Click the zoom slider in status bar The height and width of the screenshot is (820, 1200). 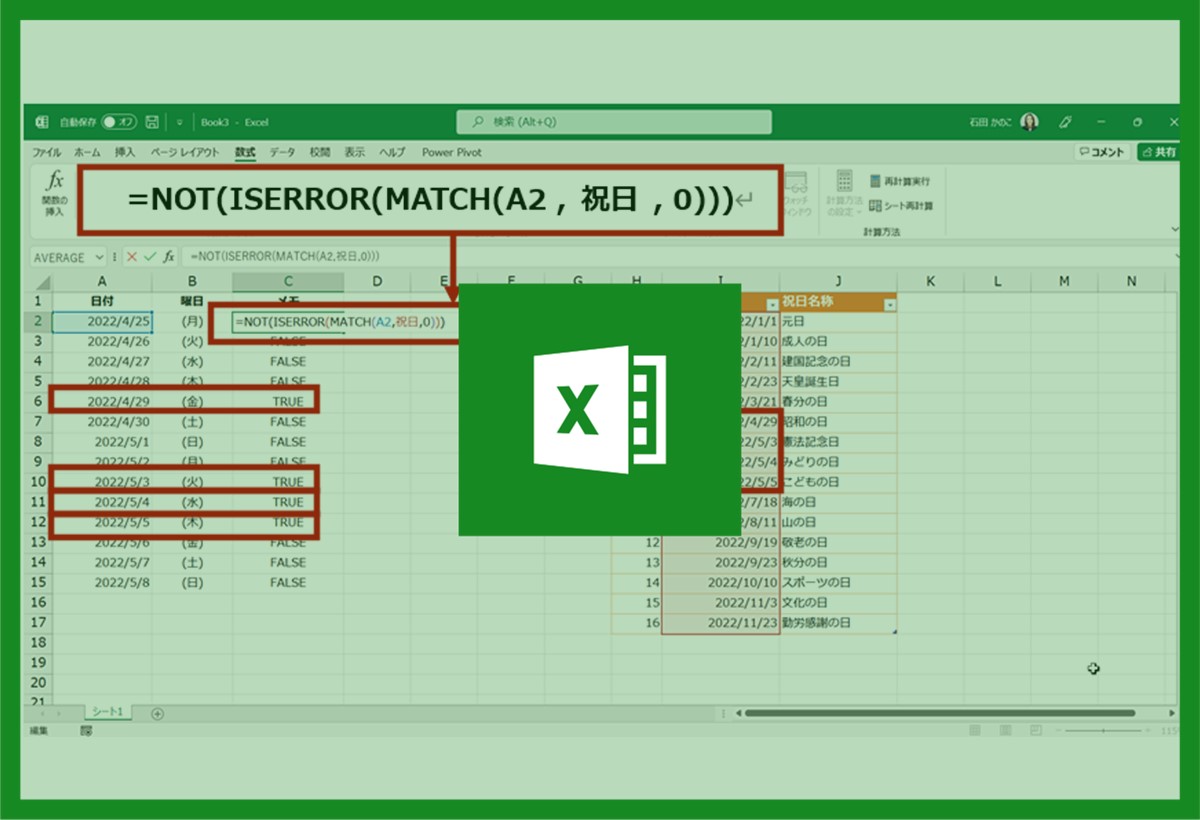coord(1105,732)
